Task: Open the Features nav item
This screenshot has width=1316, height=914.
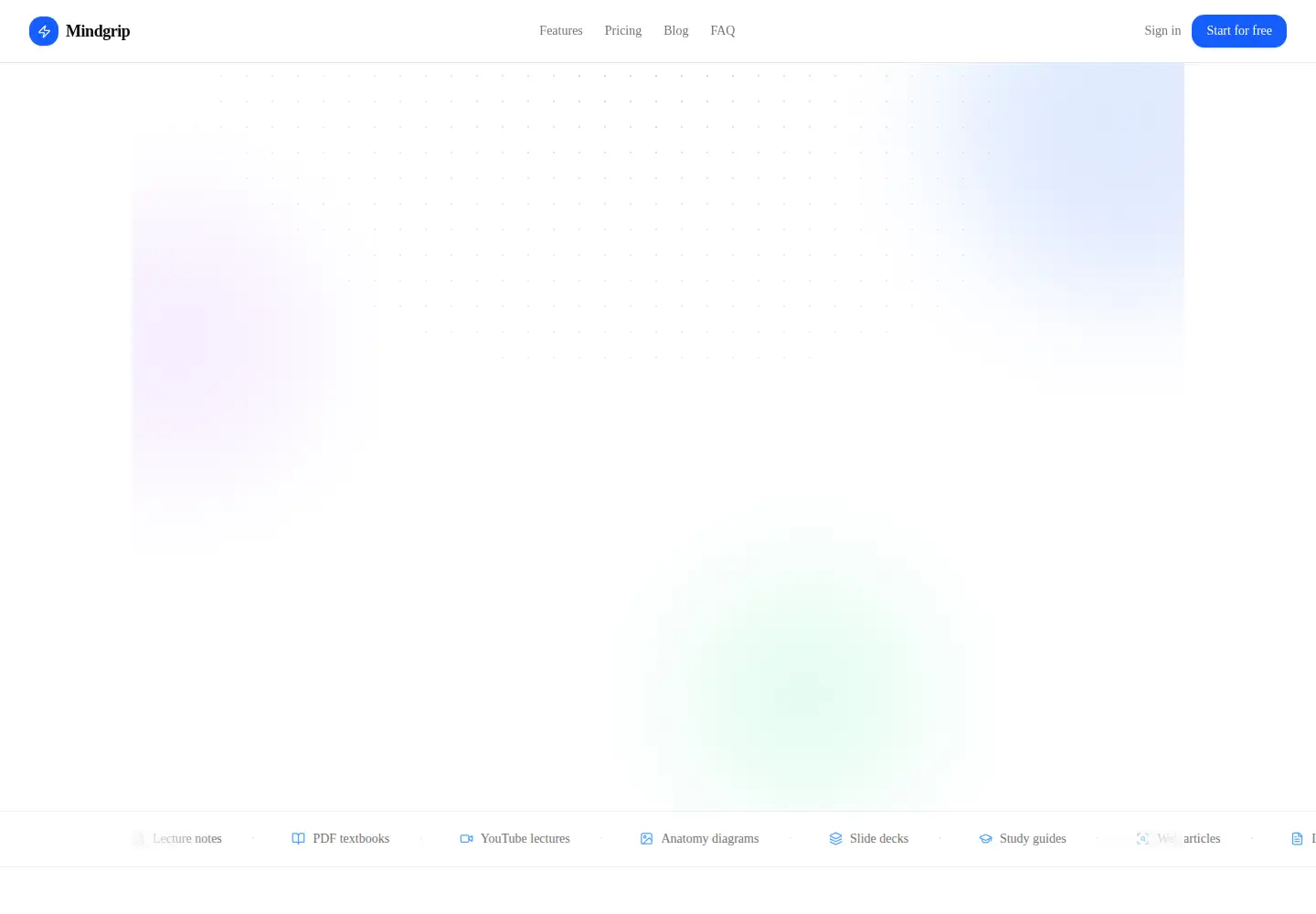Action: click(561, 31)
